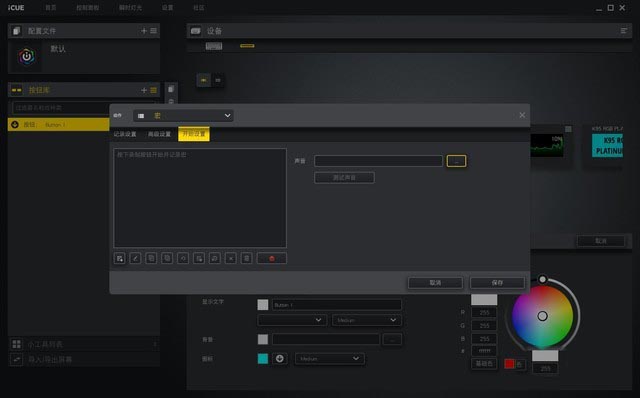The height and width of the screenshot is (398, 640).
Task: Open the 设备 devices panel menu icon
Action: click(624, 31)
